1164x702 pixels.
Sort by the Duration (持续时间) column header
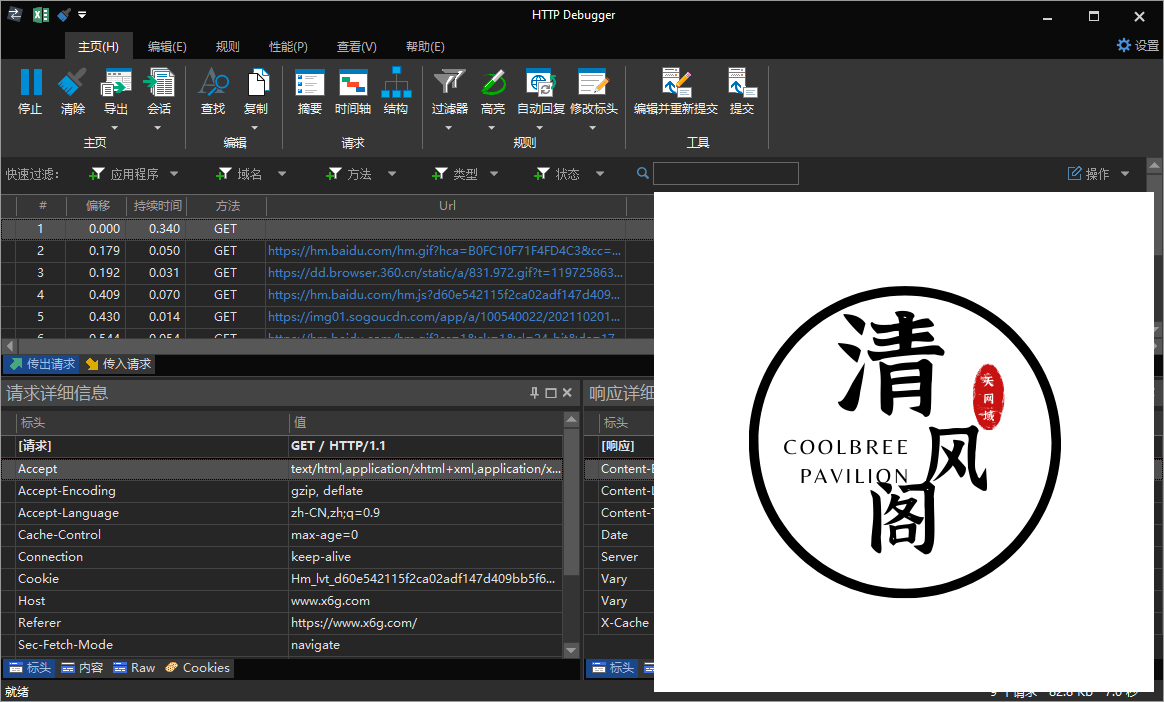click(x=157, y=206)
